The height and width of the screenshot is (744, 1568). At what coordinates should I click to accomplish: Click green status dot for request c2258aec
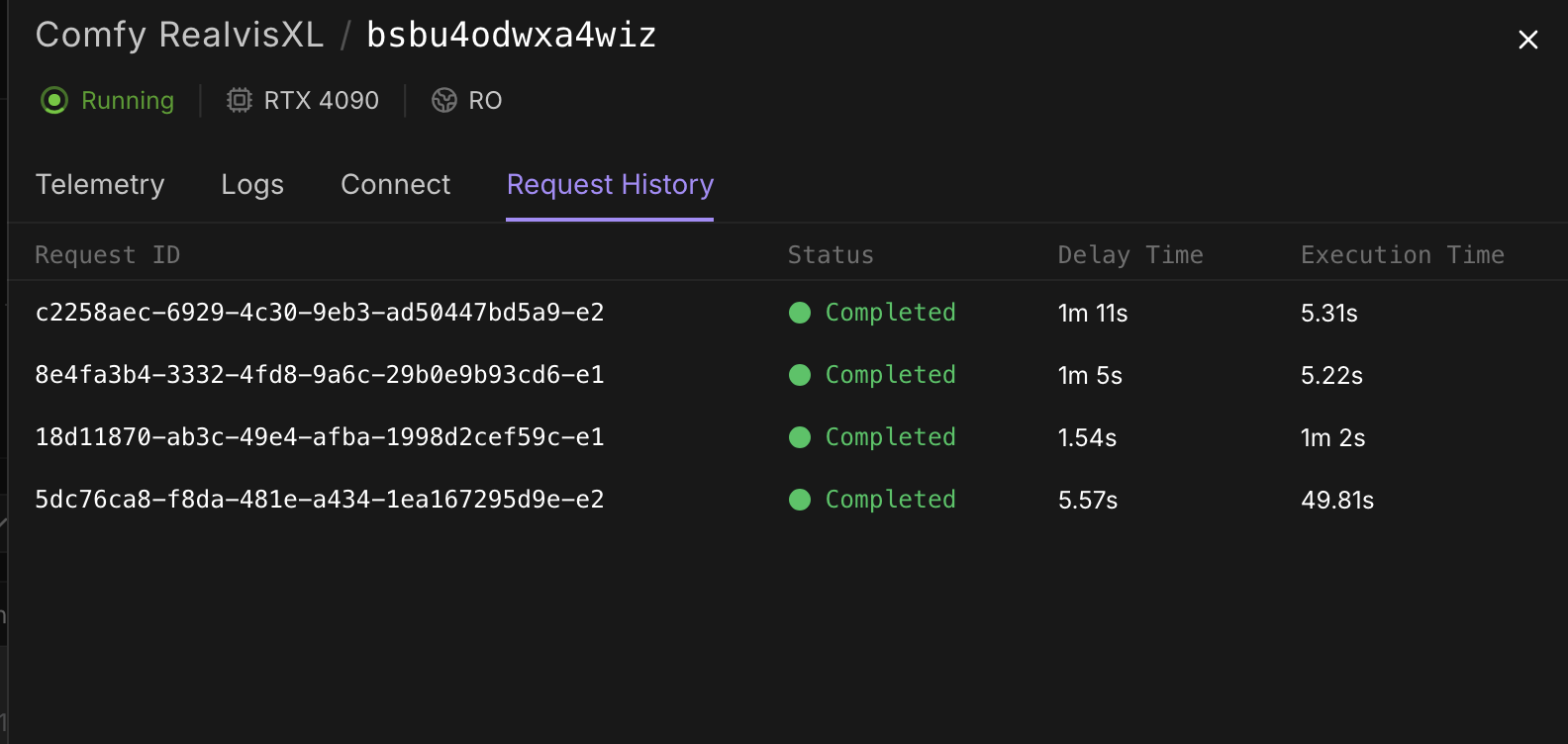(800, 313)
